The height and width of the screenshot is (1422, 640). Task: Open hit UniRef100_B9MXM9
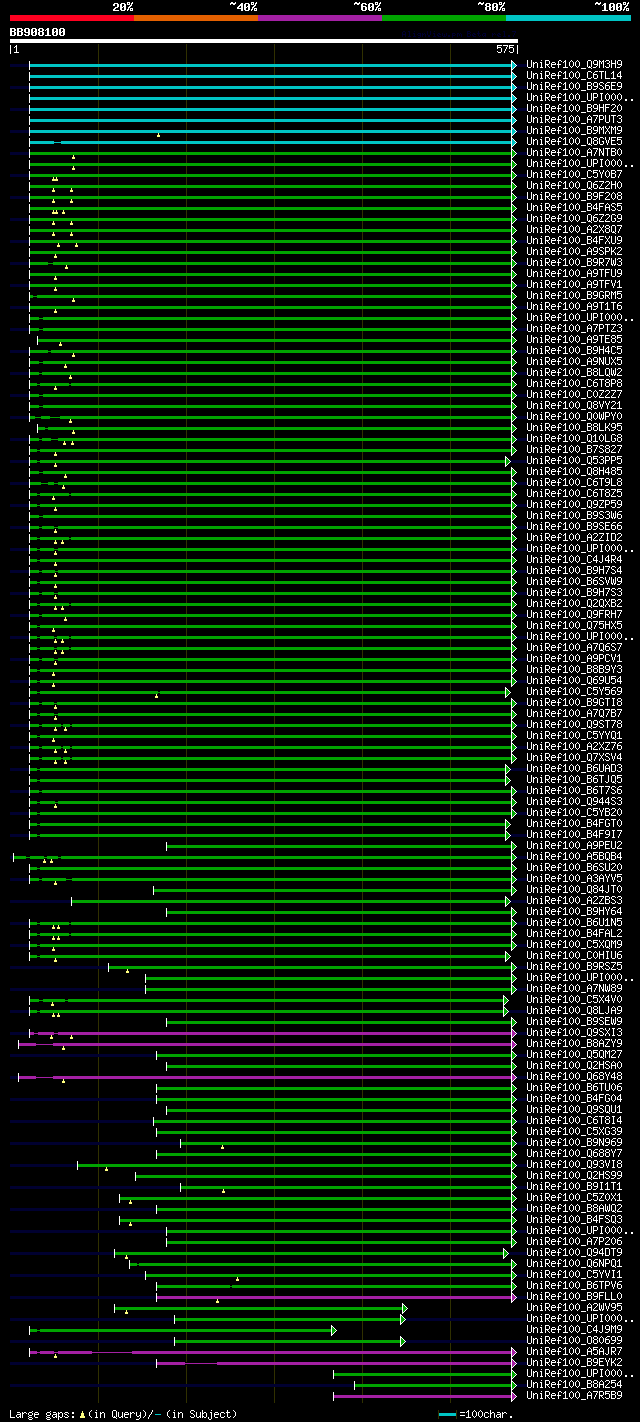click(575, 131)
